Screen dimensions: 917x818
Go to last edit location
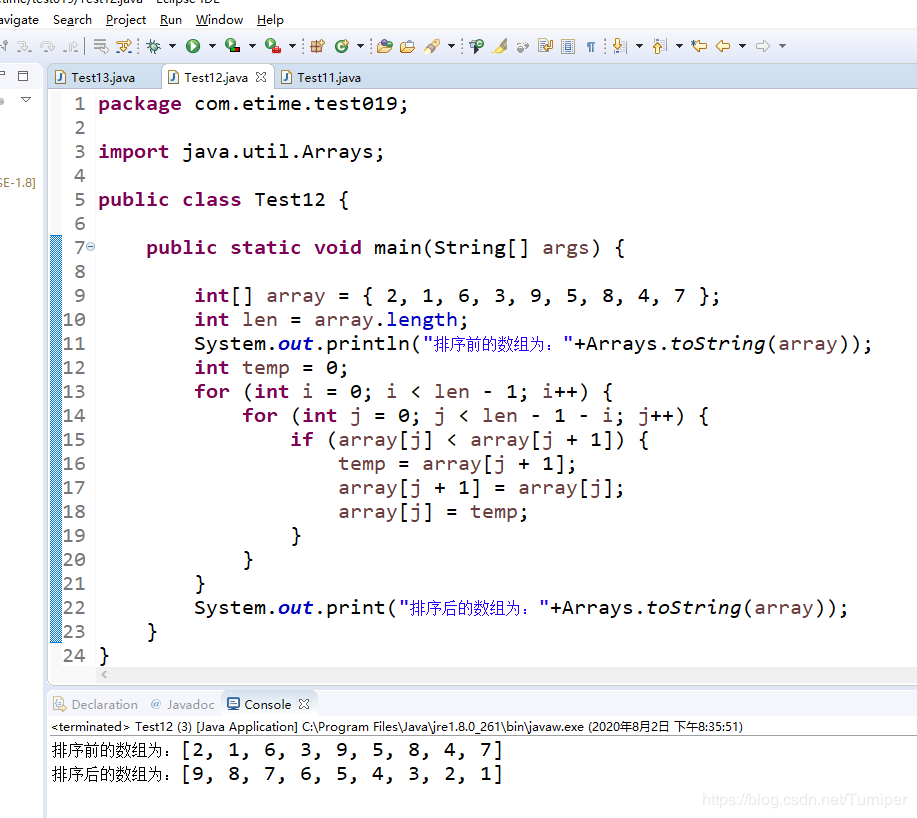tap(699, 46)
